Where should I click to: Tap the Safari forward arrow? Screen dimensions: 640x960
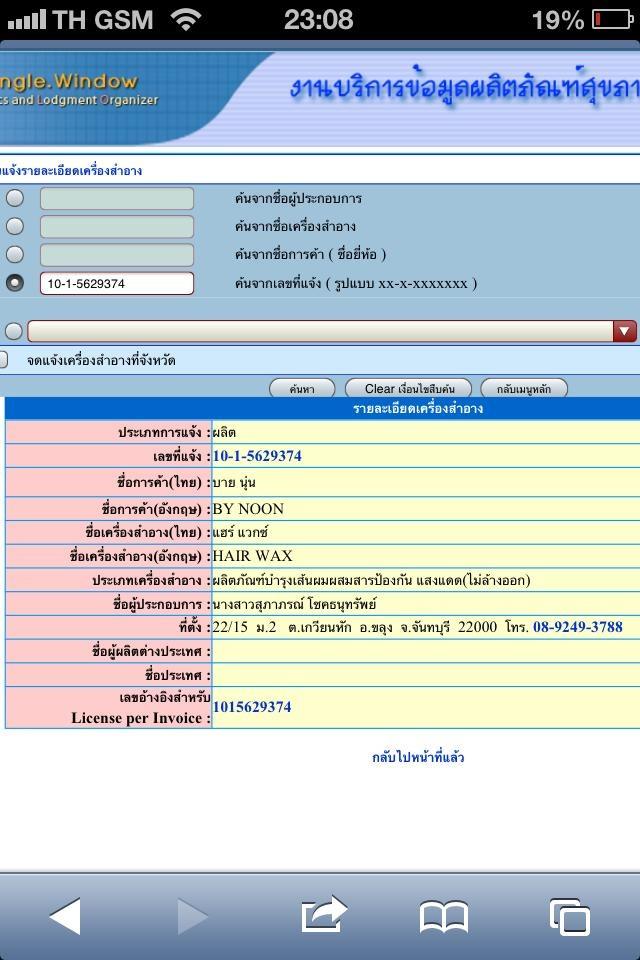point(193,916)
